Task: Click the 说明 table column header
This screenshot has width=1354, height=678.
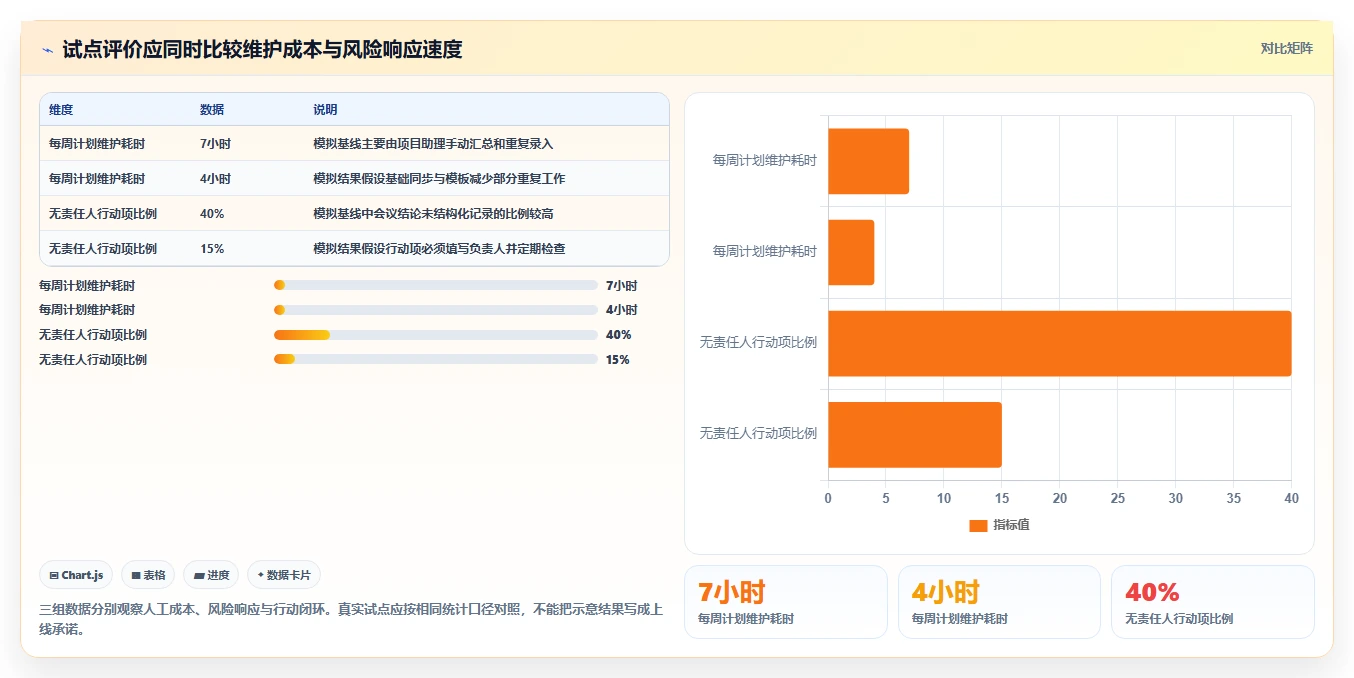Action: coord(325,110)
